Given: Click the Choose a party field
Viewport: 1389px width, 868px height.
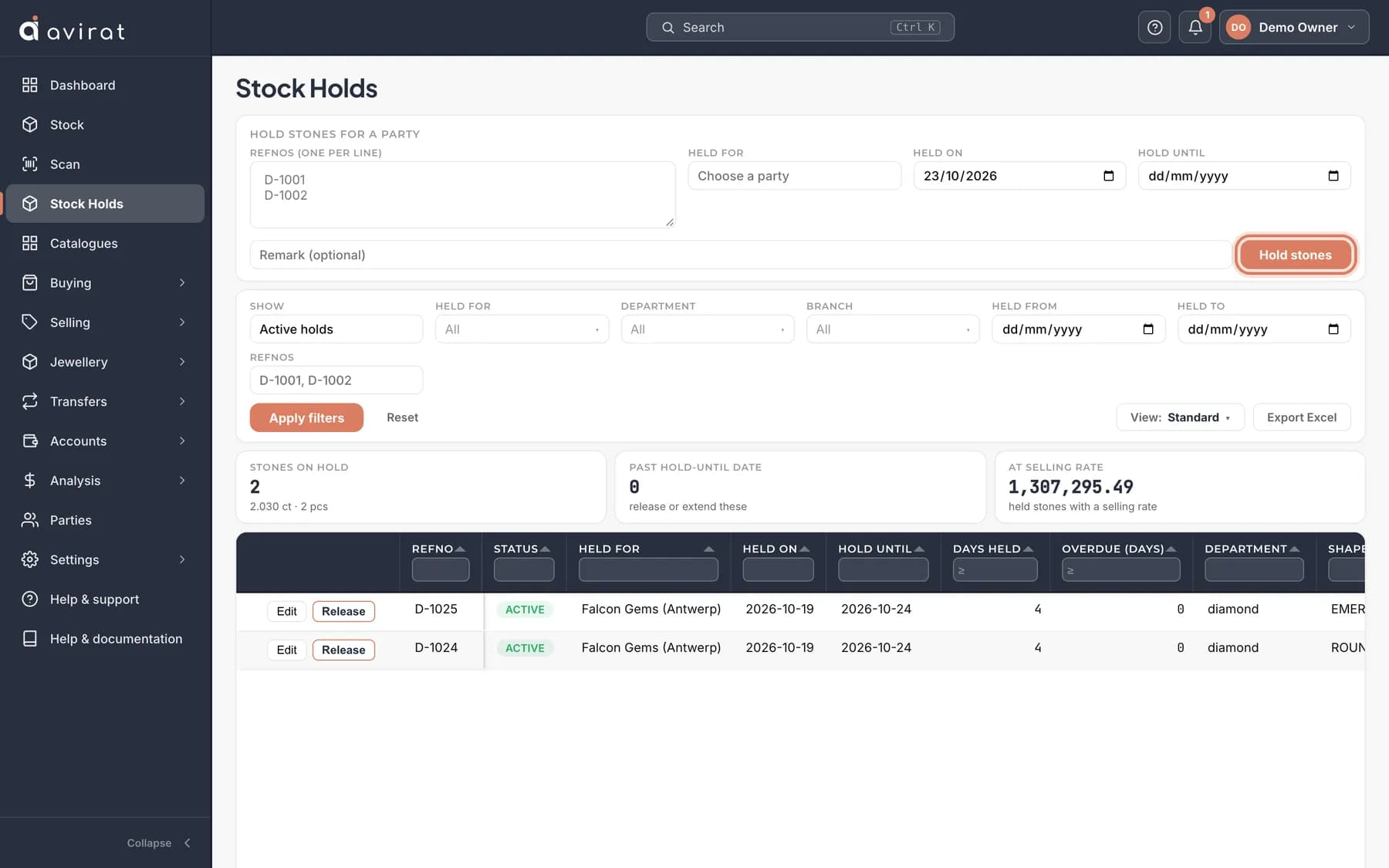Looking at the screenshot, I should pyautogui.click(x=794, y=176).
